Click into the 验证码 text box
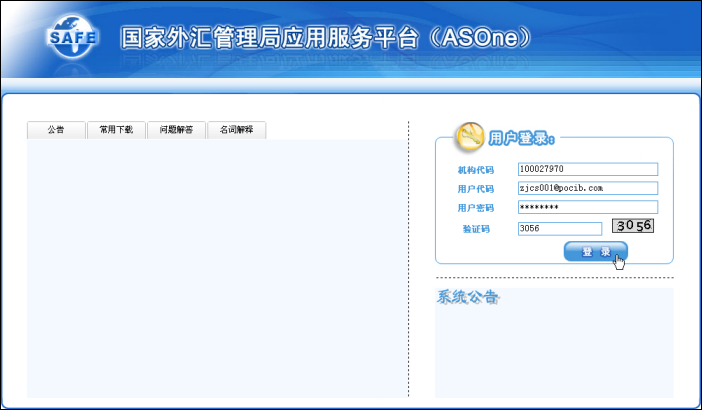The image size is (702, 410). coord(559,229)
